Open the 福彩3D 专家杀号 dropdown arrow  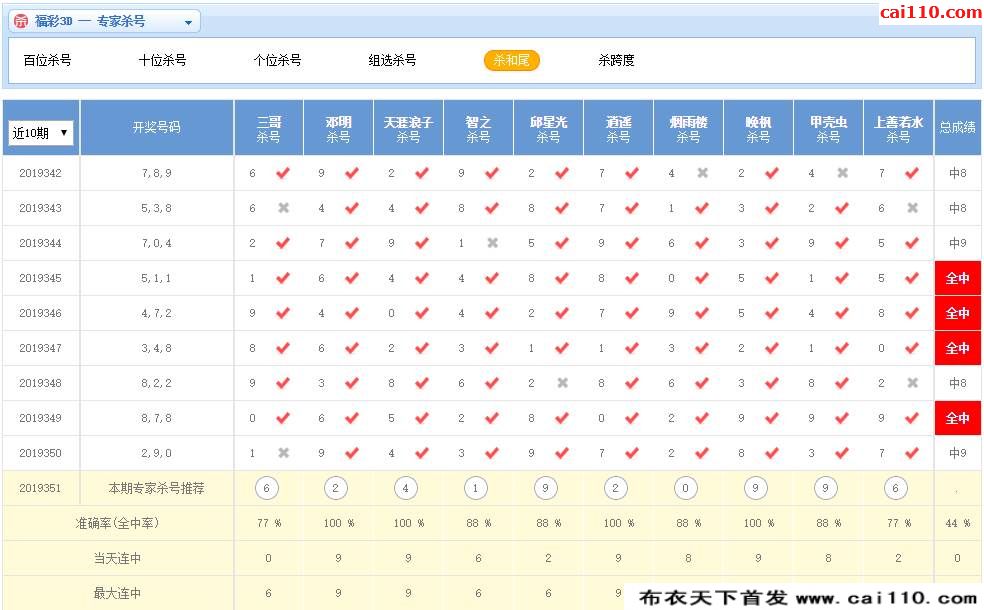tap(188, 23)
